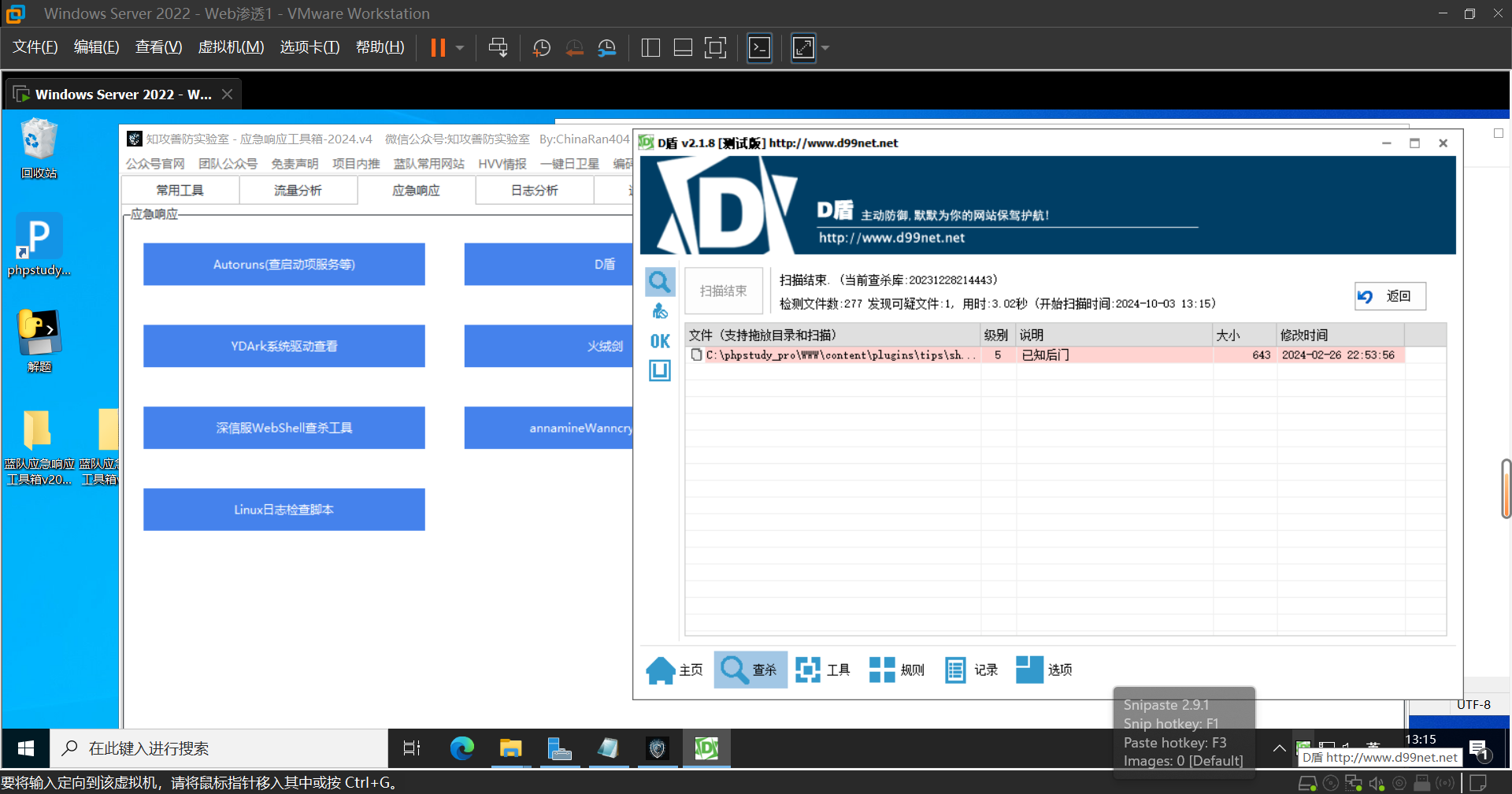Open the console view terminal icon

tap(759, 48)
